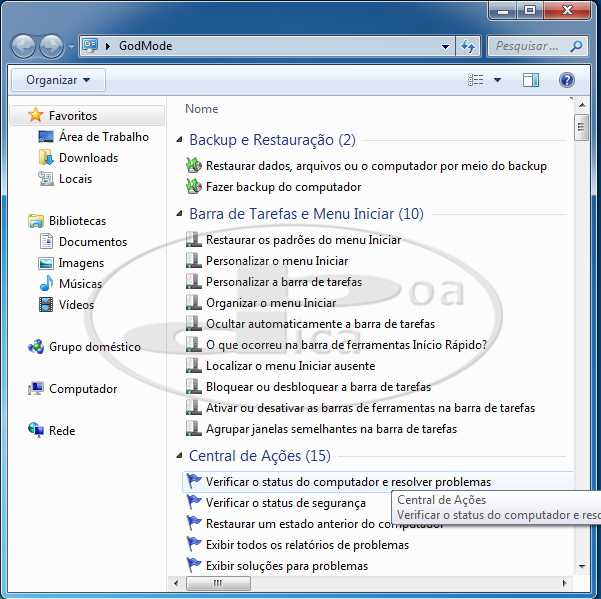Select Downloads in the Favoritos sidebar
This screenshot has width=601, height=599.
coord(88,158)
